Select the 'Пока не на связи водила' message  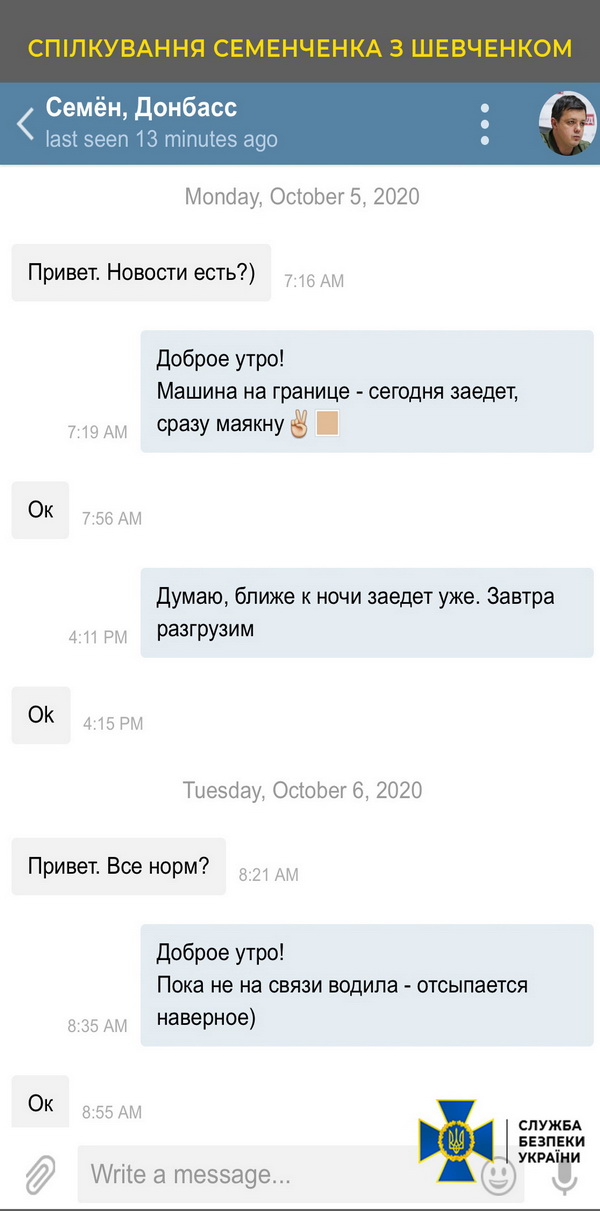pyautogui.click(x=366, y=986)
